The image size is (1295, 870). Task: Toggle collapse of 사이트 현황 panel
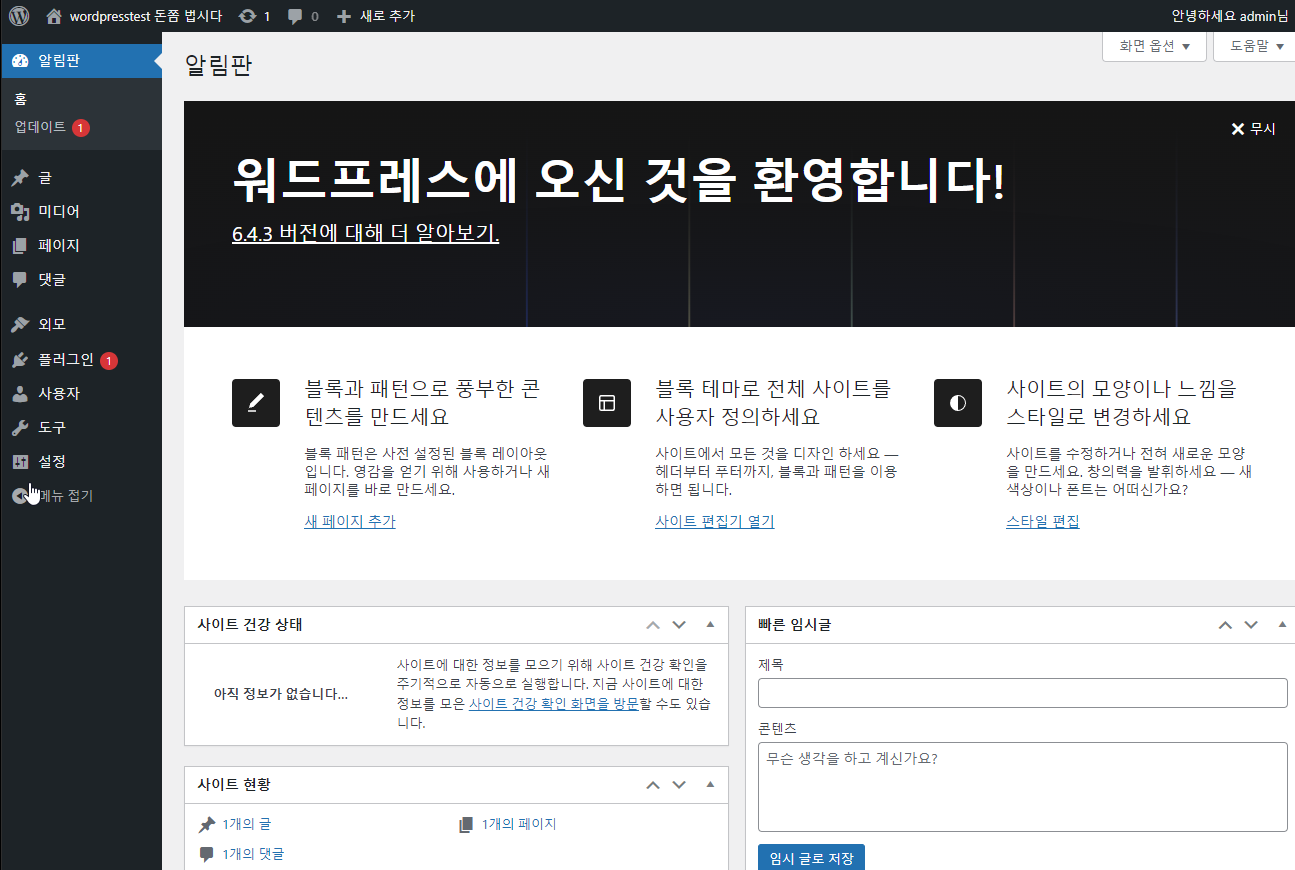tap(710, 785)
